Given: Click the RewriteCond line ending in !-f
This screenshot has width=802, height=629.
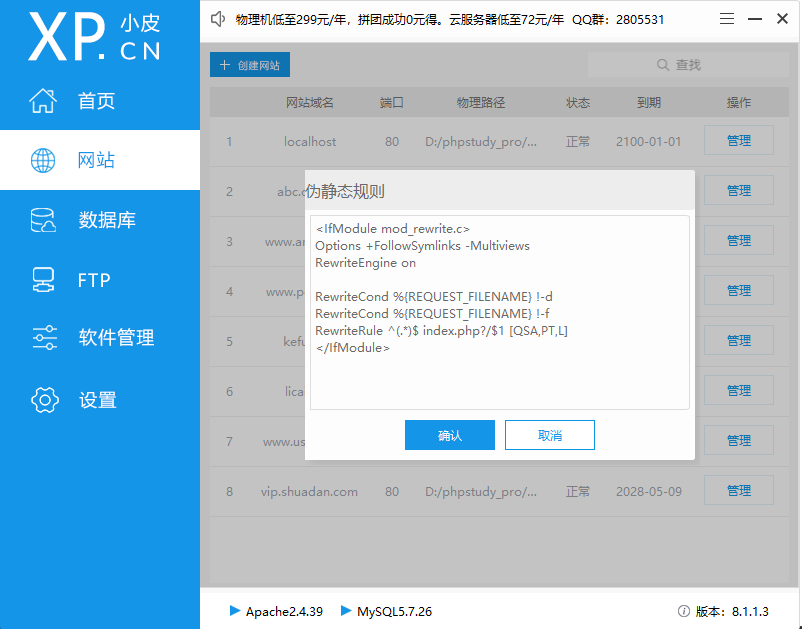Looking at the screenshot, I should 432,313.
